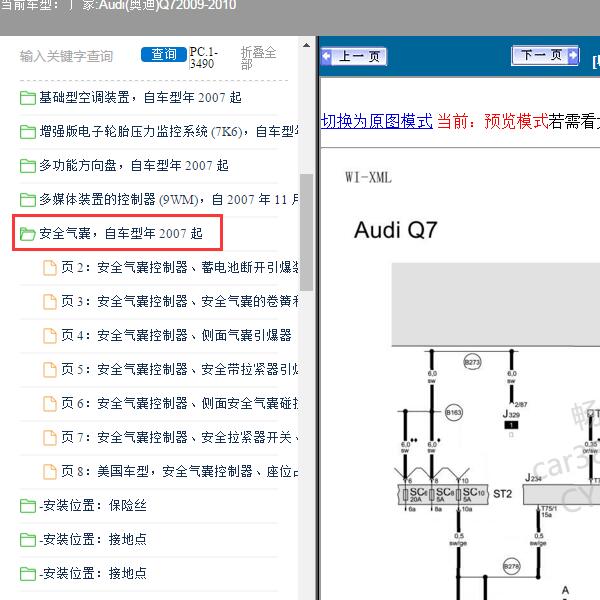Open folder icon of first -安装位置：接地点

pyautogui.click(x=28, y=540)
